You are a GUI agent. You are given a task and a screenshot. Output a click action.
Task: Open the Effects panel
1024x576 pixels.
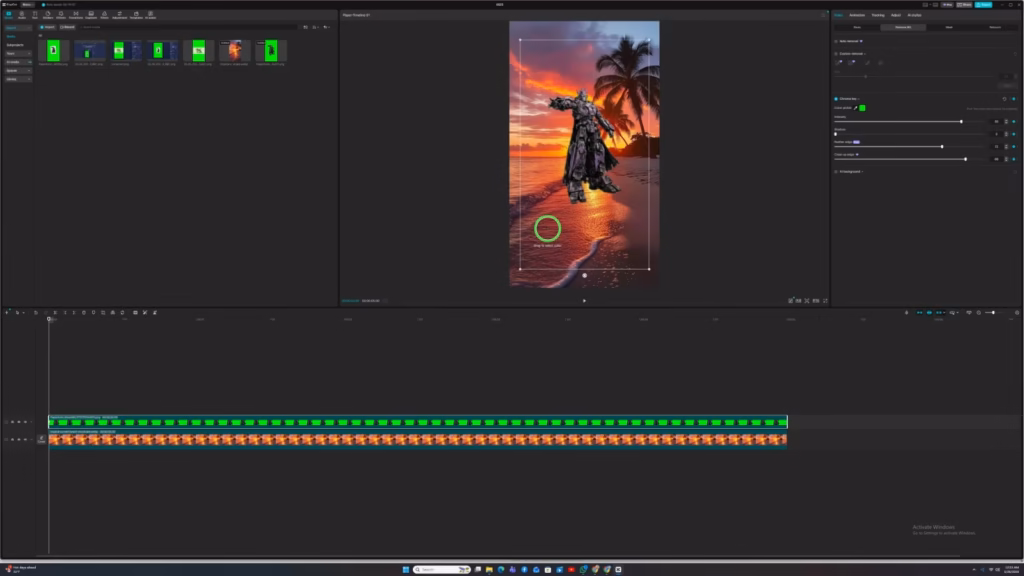61,15
